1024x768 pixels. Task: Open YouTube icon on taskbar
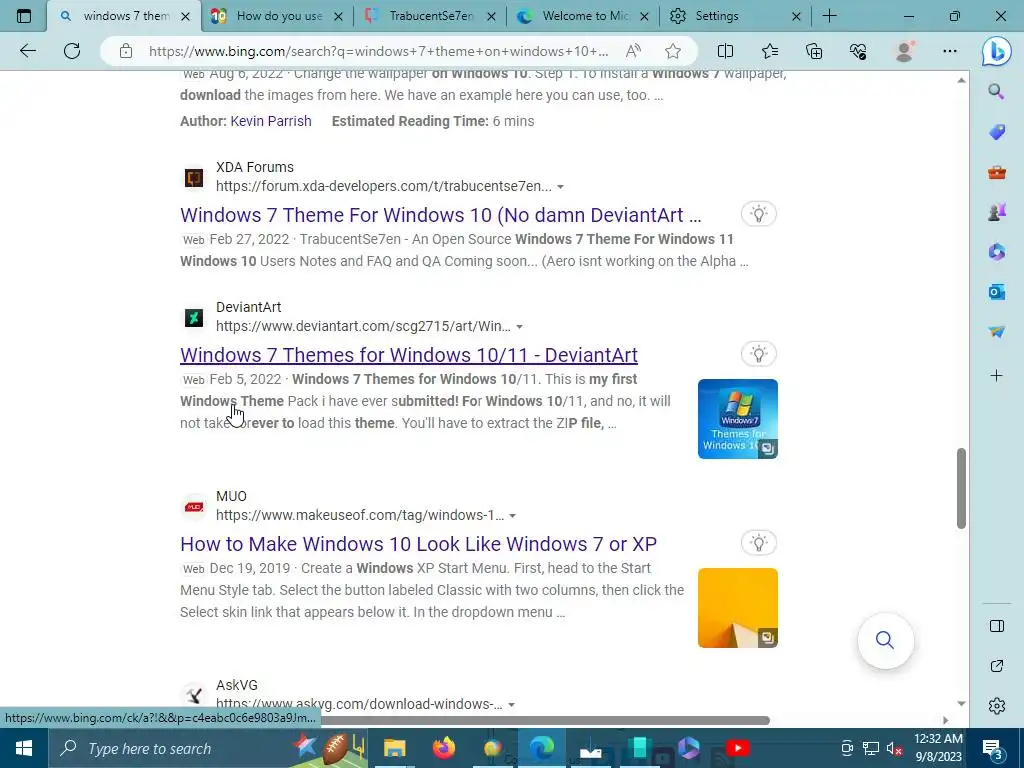[x=737, y=748]
